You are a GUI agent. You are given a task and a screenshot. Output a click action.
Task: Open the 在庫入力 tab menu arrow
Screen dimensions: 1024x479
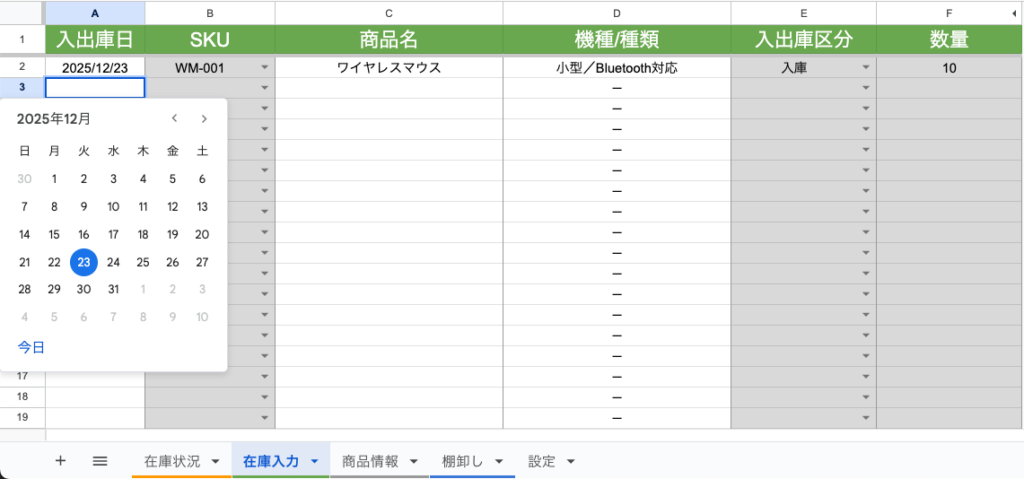[x=314, y=462]
